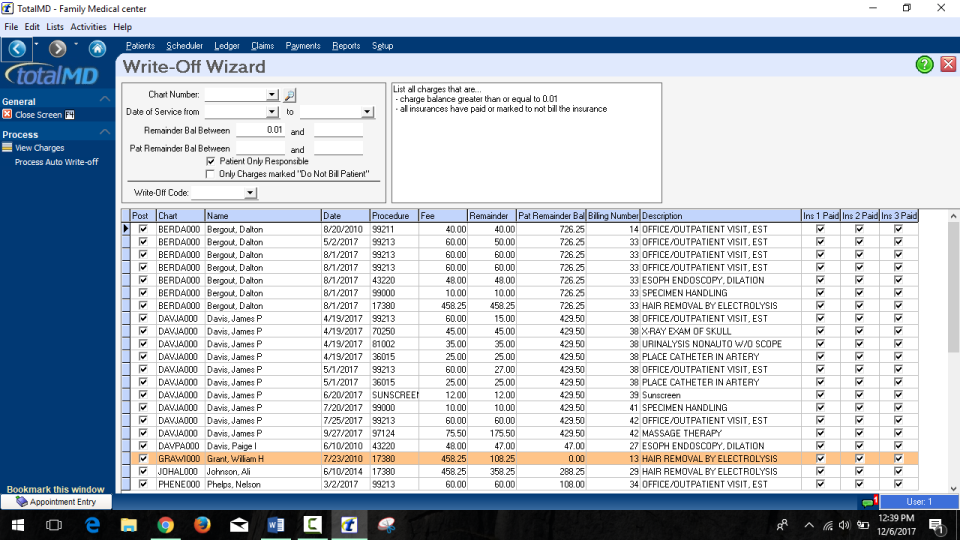Uncheck Post for the Phelps, Nelson row
960x540 pixels.
pos(143,484)
